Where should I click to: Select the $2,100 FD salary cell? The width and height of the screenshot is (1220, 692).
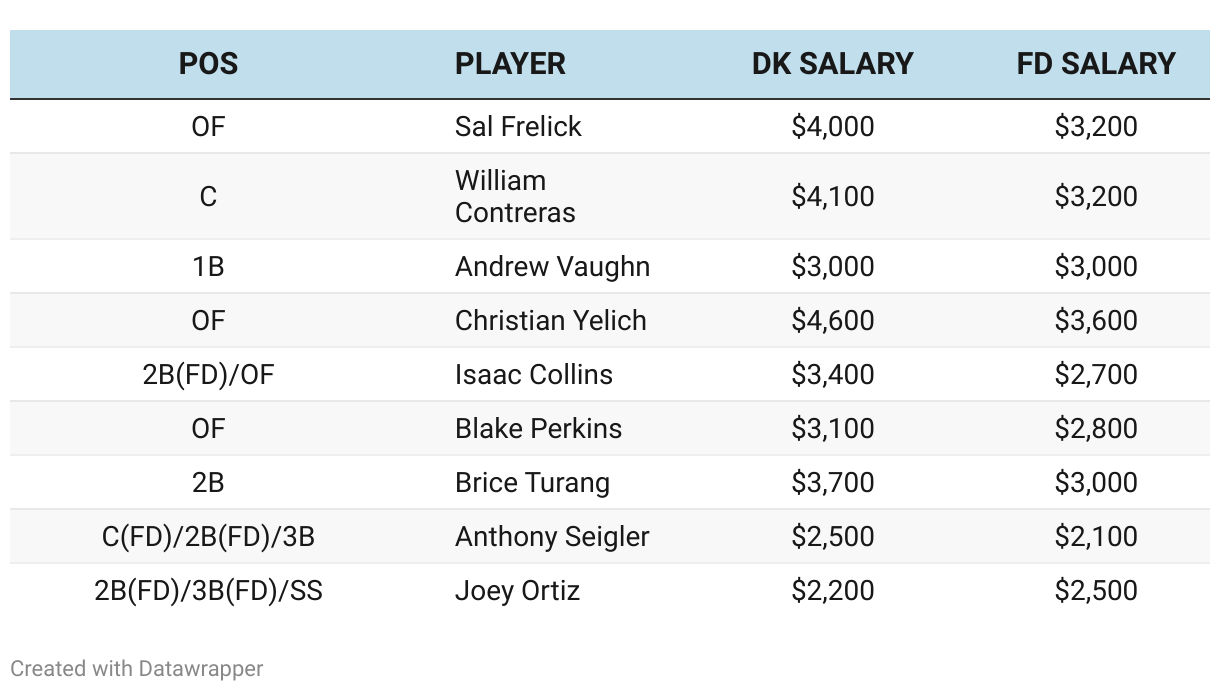pyautogui.click(x=1096, y=536)
